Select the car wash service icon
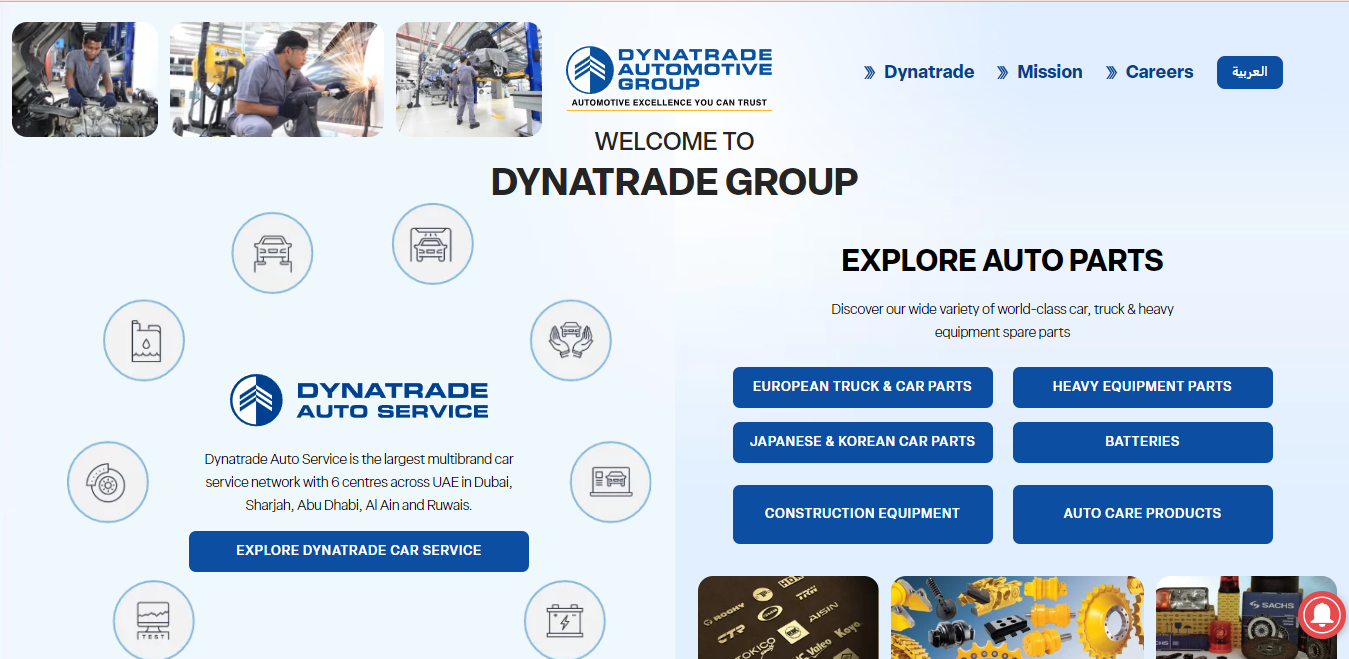The height and width of the screenshot is (659, 1349). (x=432, y=244)
